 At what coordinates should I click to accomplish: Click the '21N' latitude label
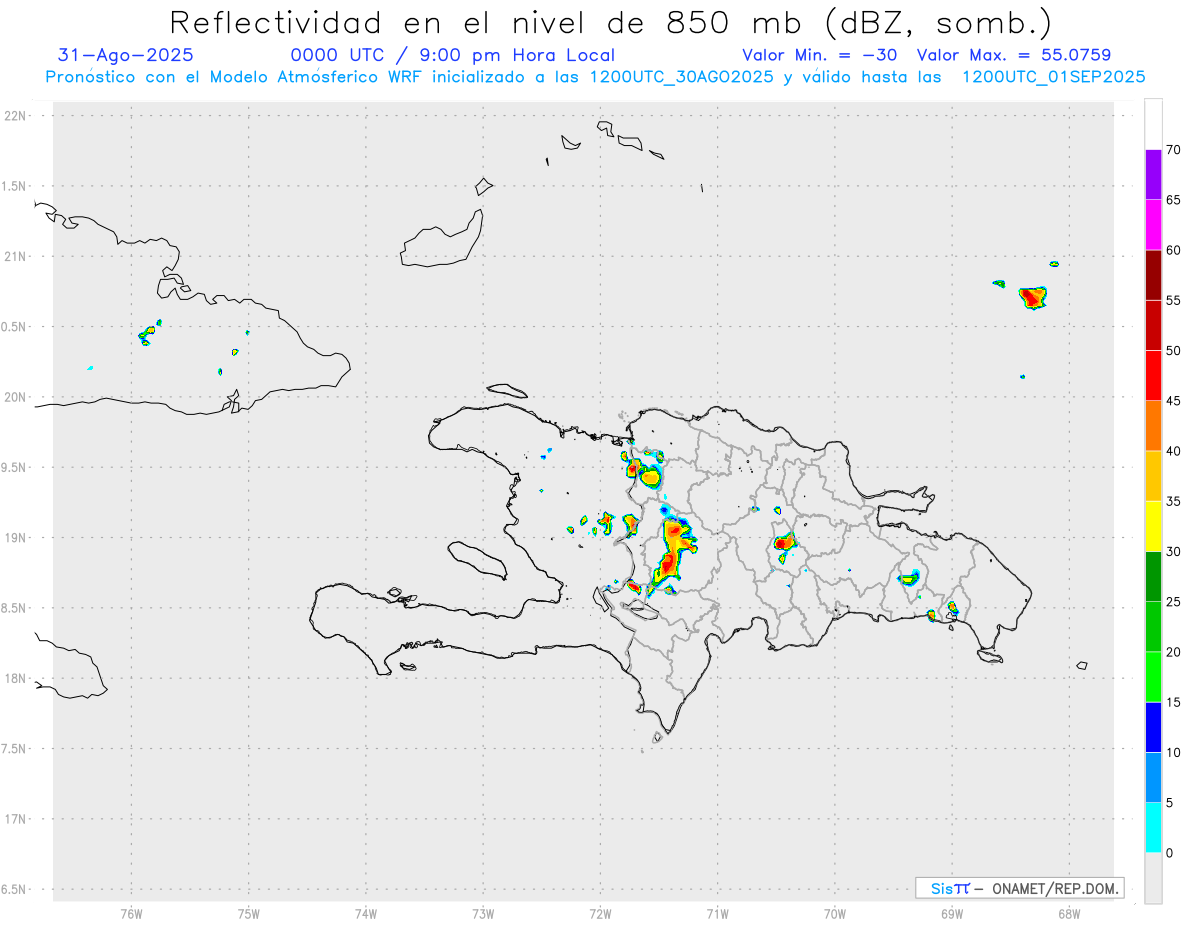[x=16, y=256]
